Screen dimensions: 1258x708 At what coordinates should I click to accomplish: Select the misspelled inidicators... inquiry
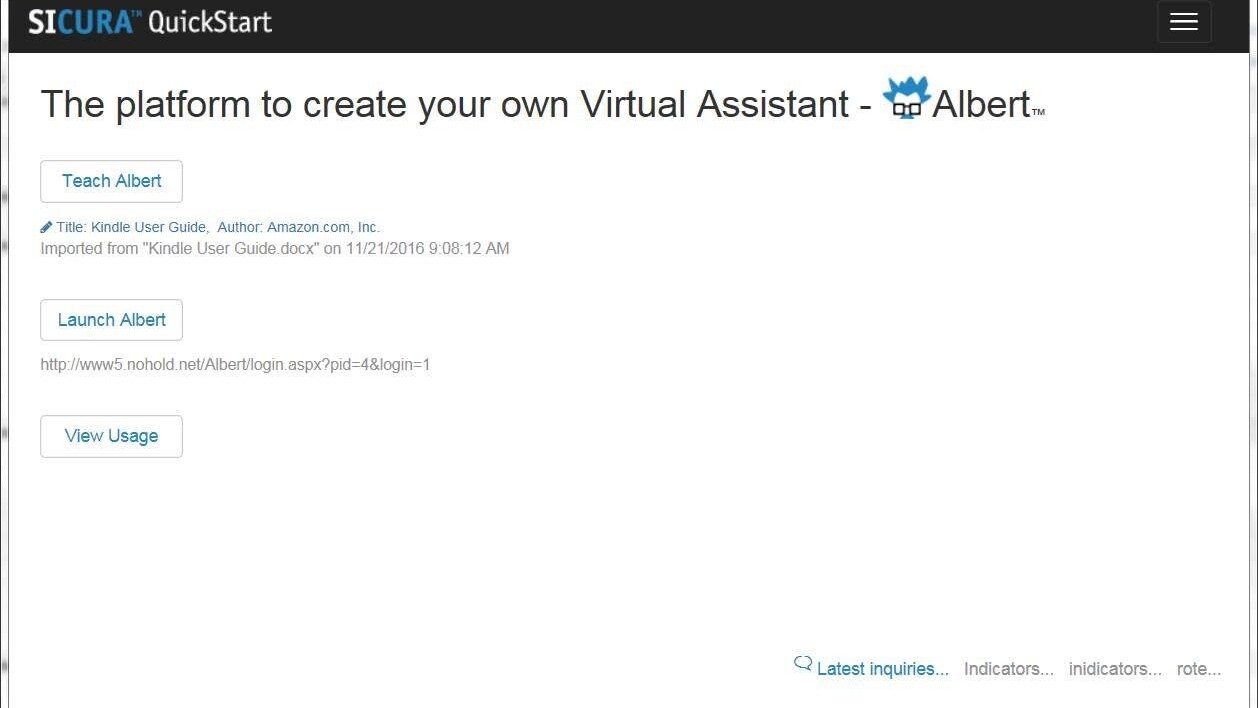coord(1115,669)
